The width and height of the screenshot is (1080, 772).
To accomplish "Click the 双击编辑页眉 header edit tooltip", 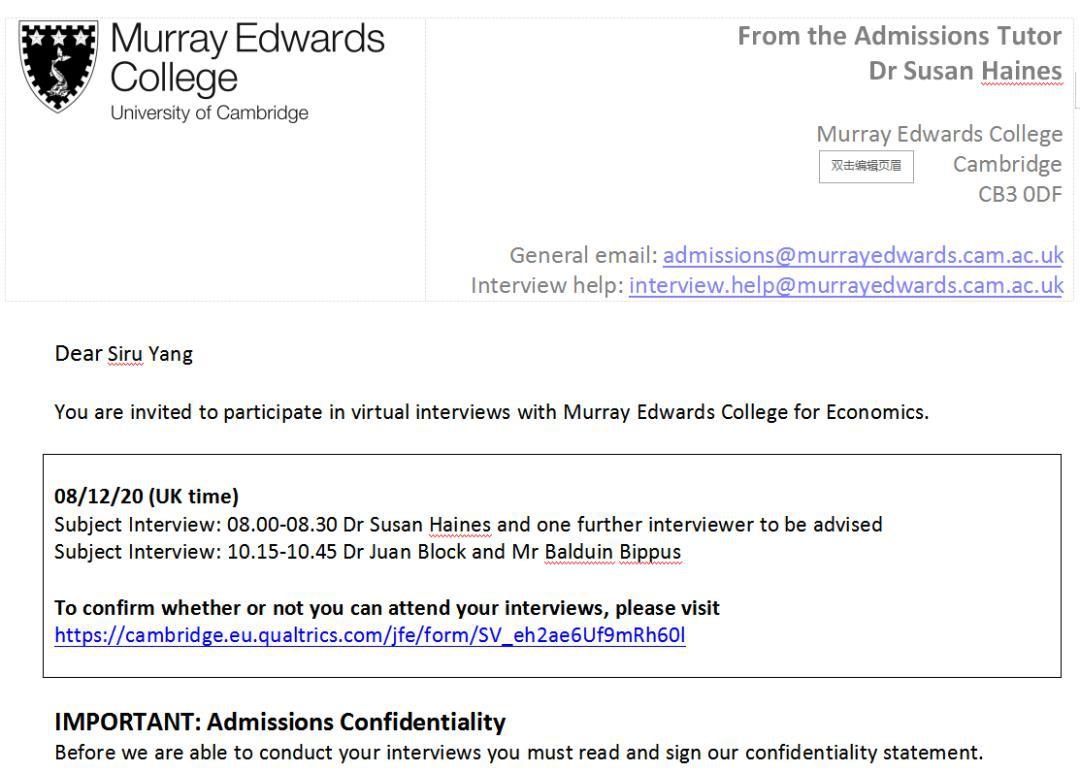I will pos(866,166).
